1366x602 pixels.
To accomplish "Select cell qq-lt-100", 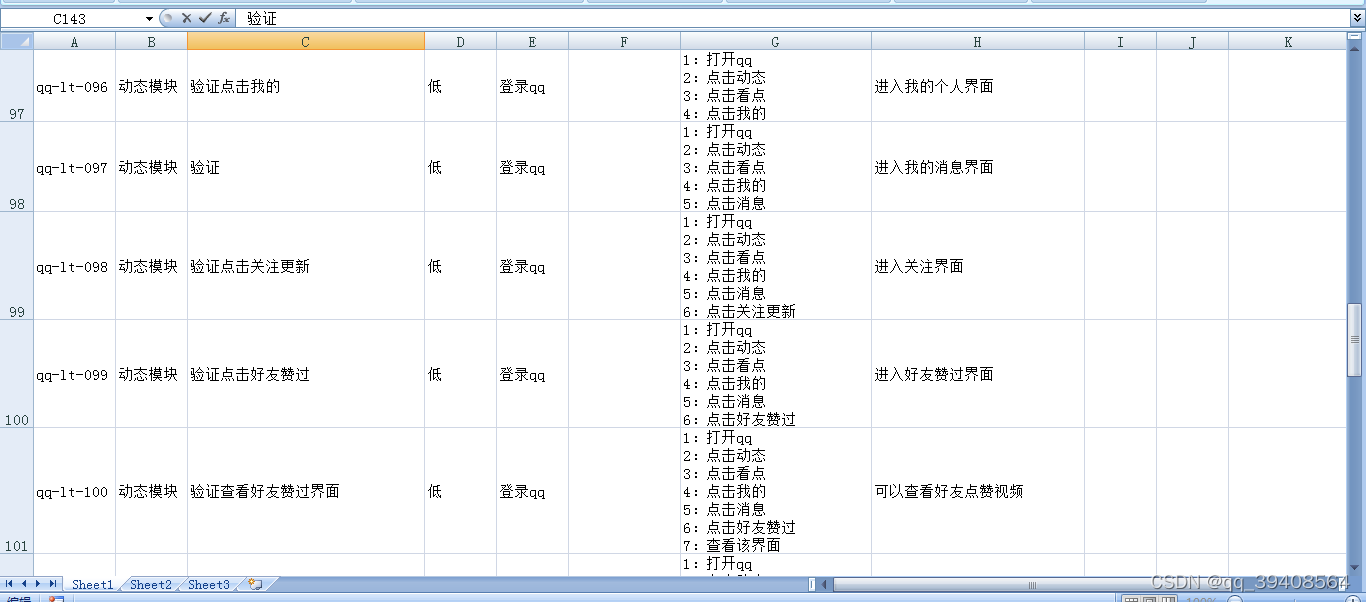I will (x=74, y=491).
